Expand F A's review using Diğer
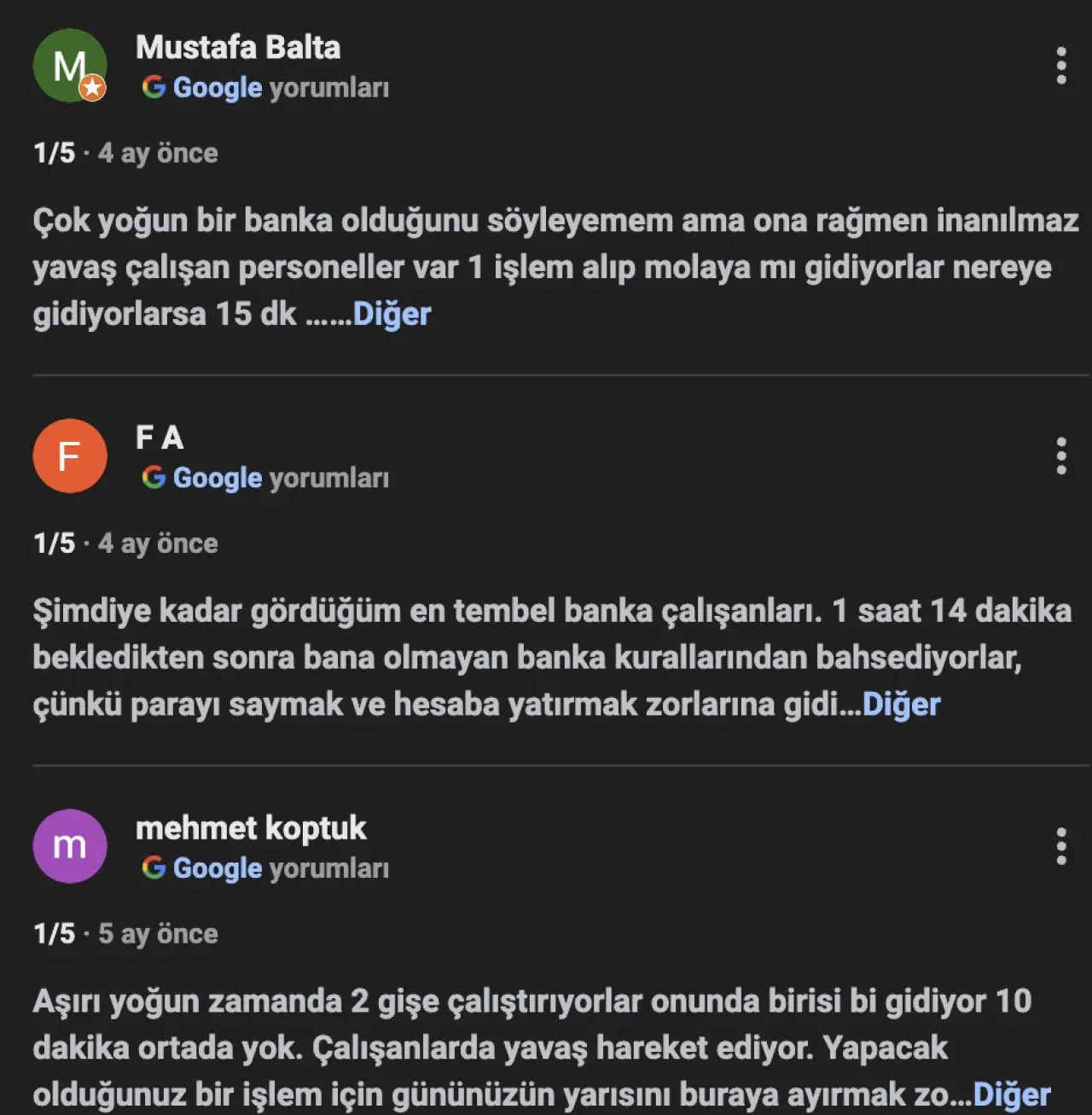1092x1115 pixels. click(x=902, y=705)
